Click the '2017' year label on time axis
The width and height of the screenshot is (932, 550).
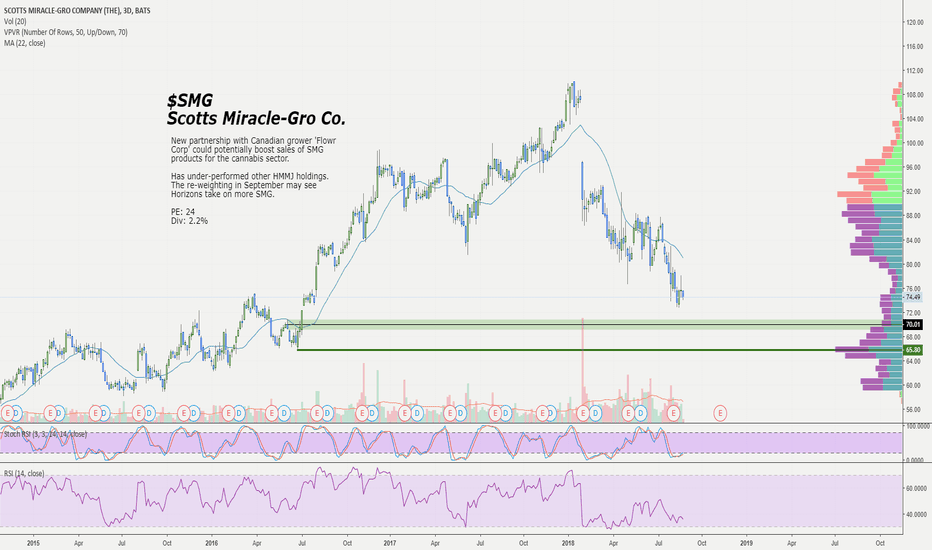point(390,543)
